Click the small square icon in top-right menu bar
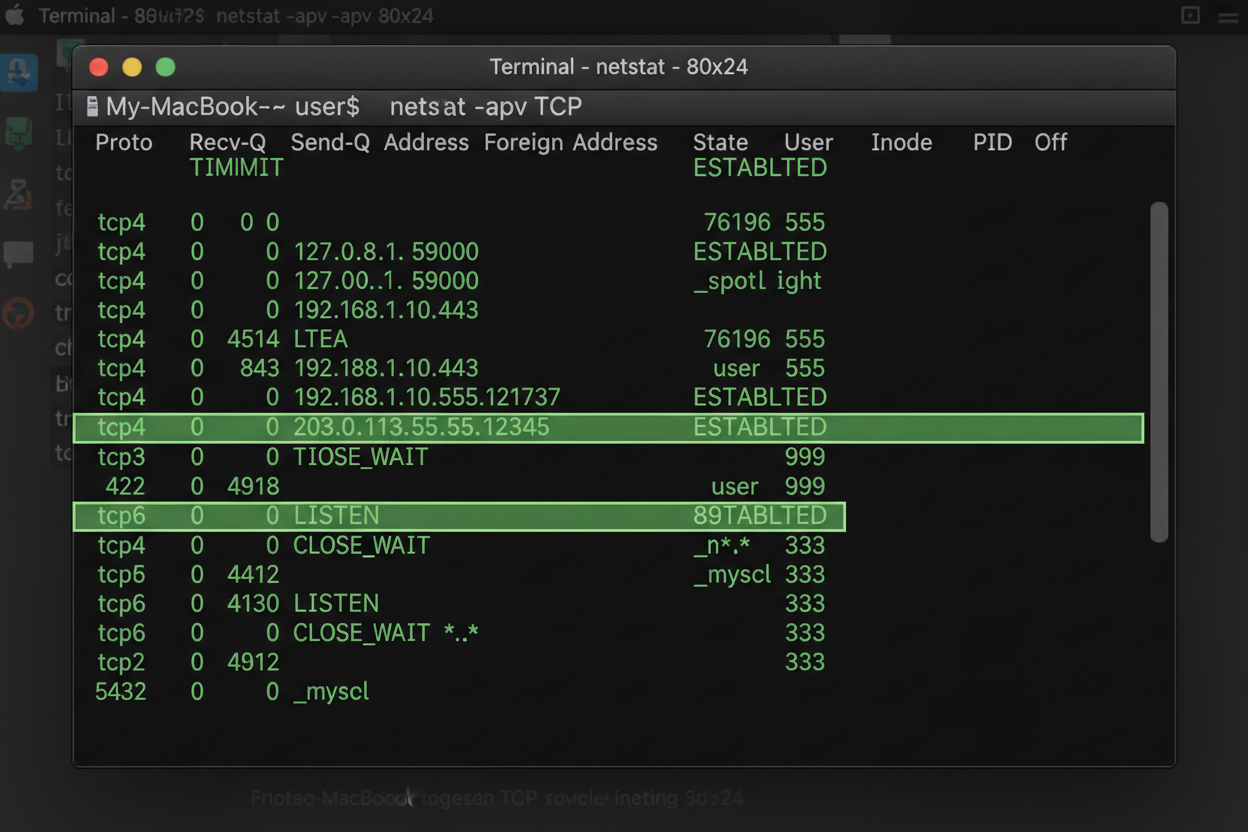1248x832 pixels. tap(1190, 16)
